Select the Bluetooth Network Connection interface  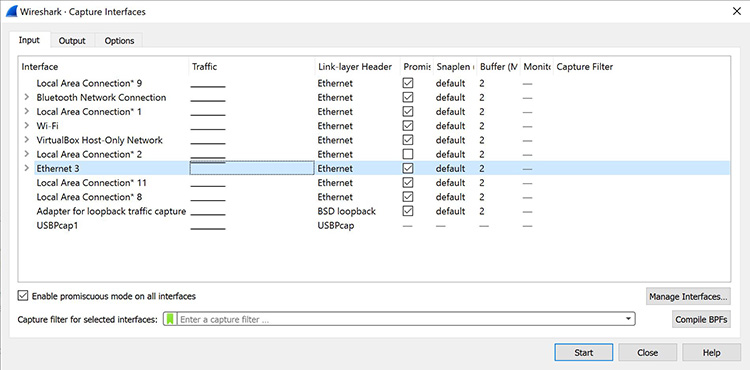click(x=101, y=98)
